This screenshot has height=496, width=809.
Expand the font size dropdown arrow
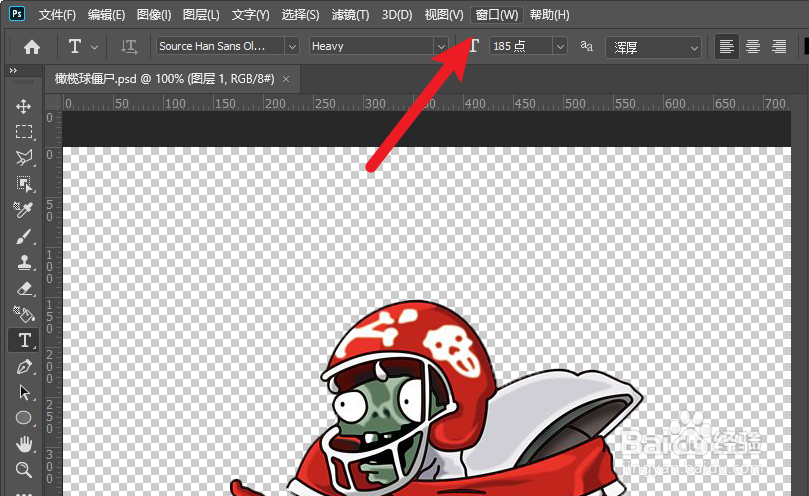tap(560, 46)
